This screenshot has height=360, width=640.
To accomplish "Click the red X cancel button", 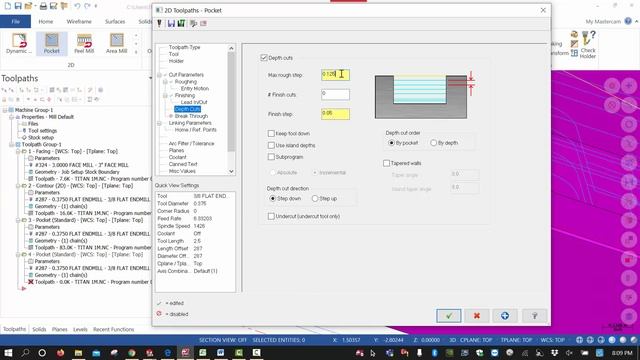I will [x=476, y=316].
